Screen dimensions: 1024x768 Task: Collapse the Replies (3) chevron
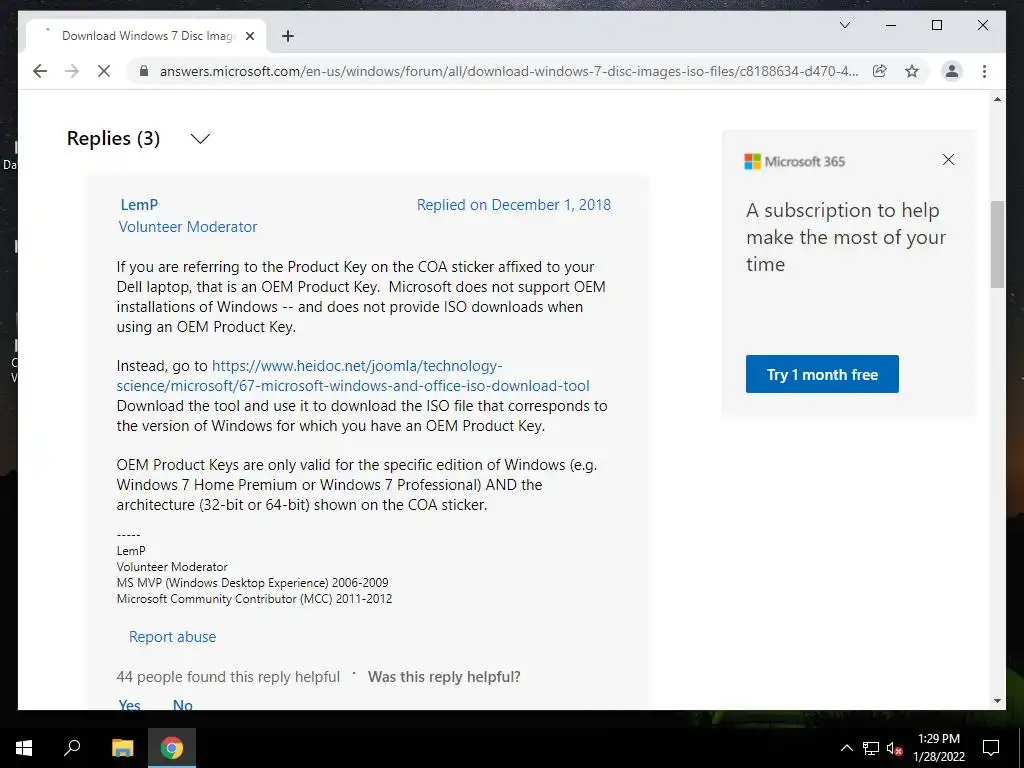pyautogui.click(x=200, y=138)
